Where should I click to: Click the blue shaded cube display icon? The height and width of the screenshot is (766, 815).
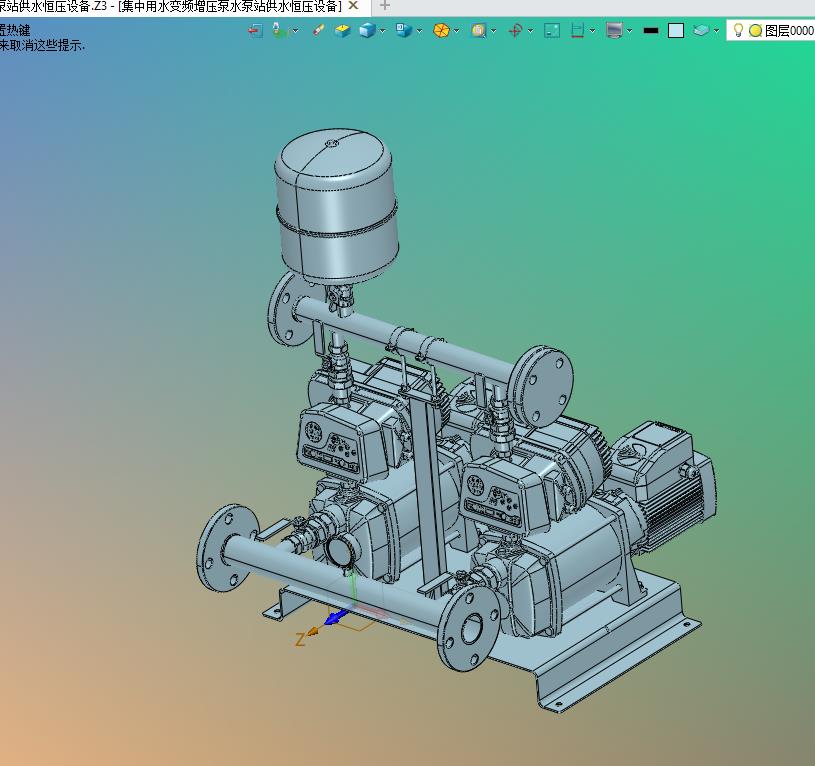367,31
